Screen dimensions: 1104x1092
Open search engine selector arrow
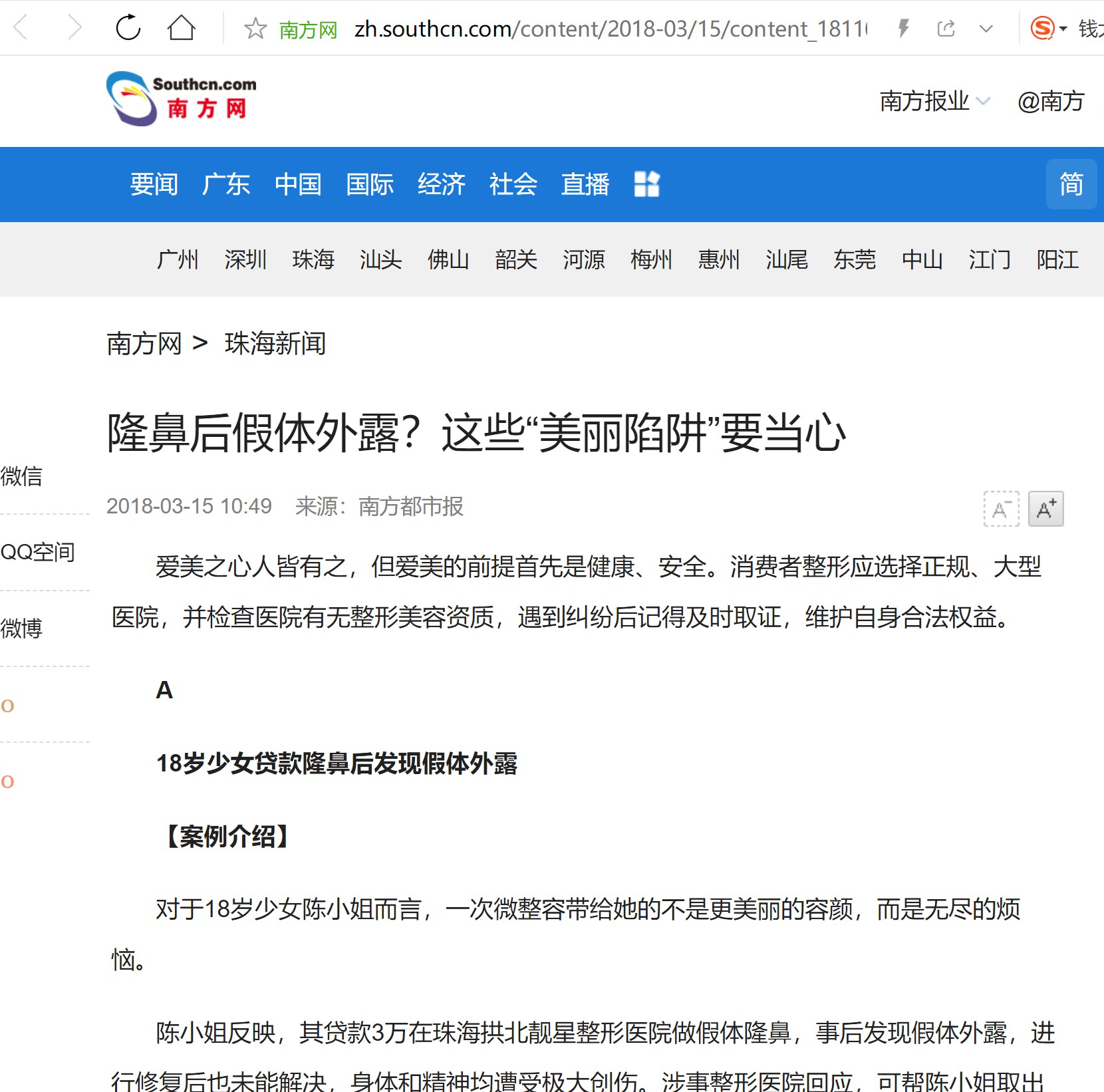coord(1063,29)
